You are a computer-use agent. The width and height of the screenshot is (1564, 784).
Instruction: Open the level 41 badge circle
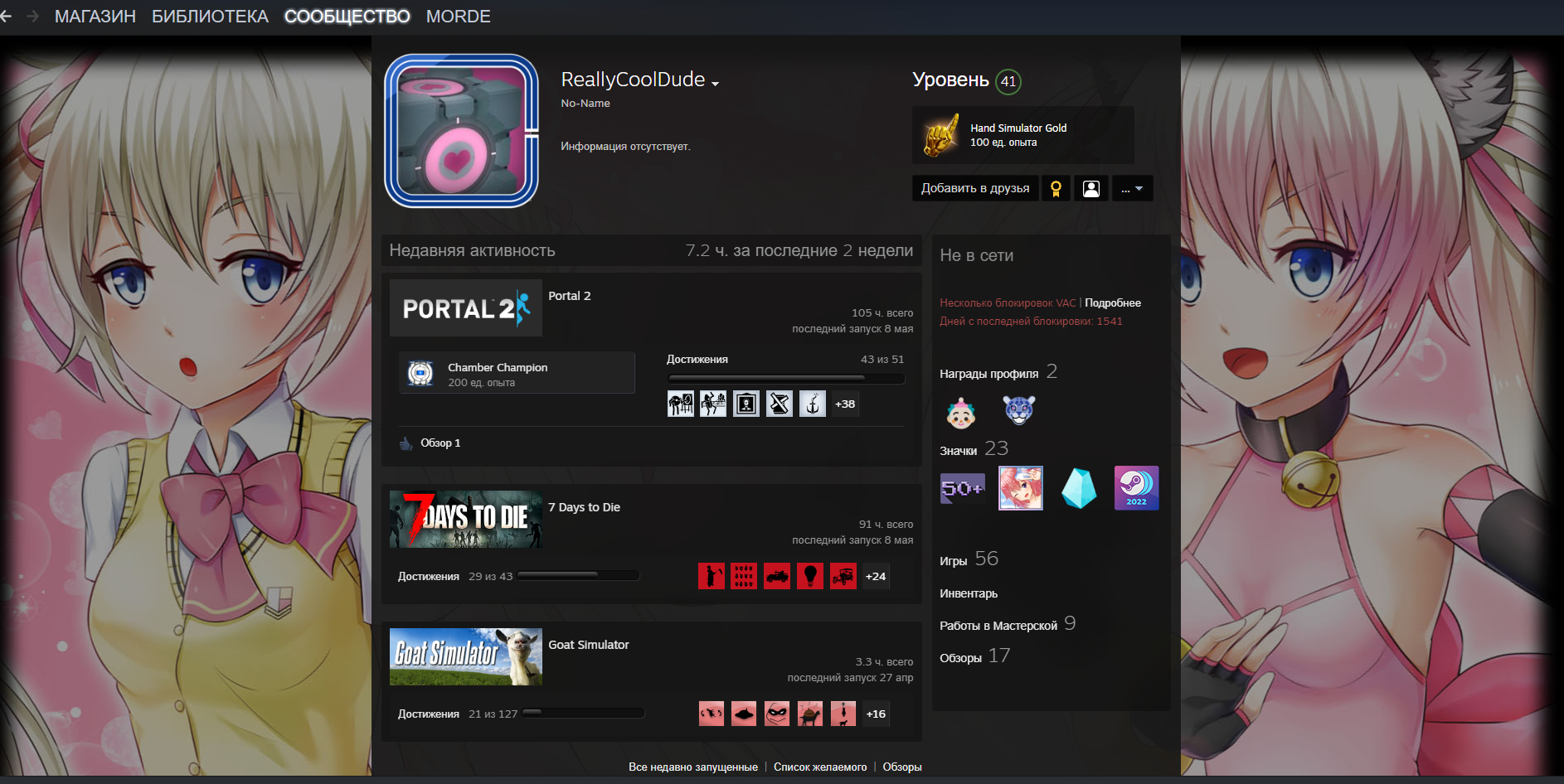[x=1008, y=81]
